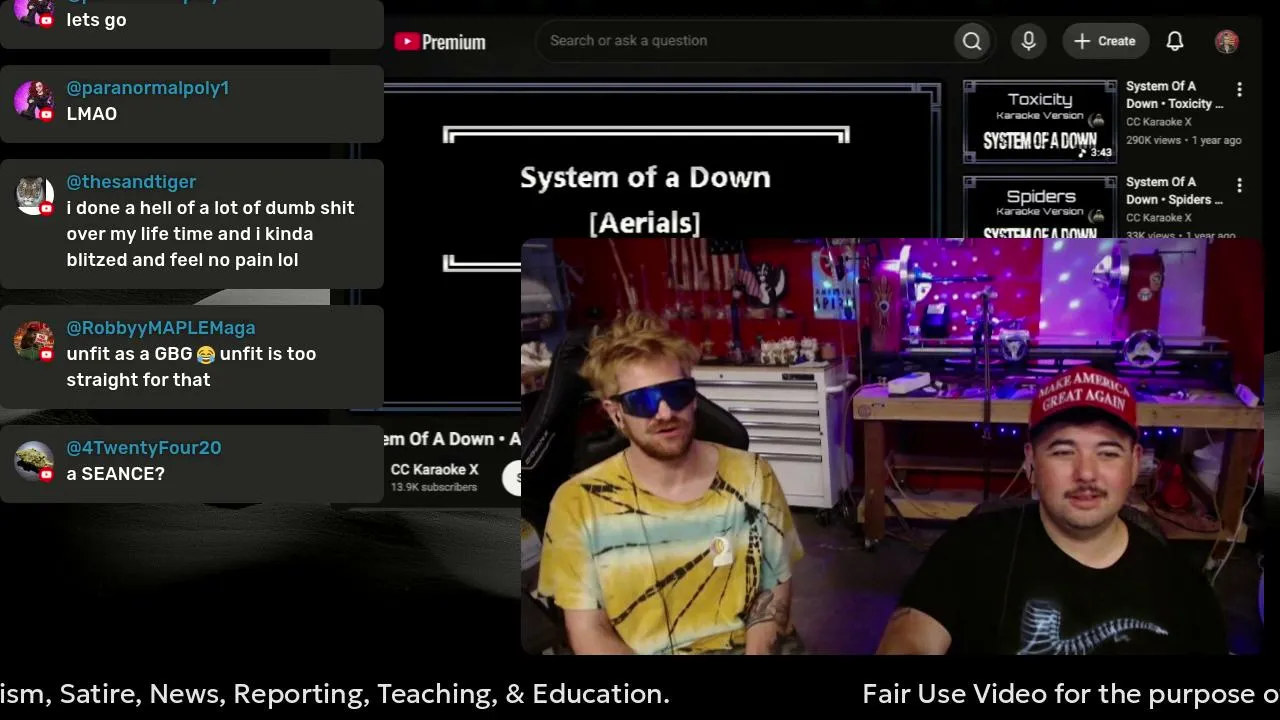Click the avatar of @RobbyyMAPLEMaga in chat
This screenshot has width=1280, height=720.
coord(34,340)
